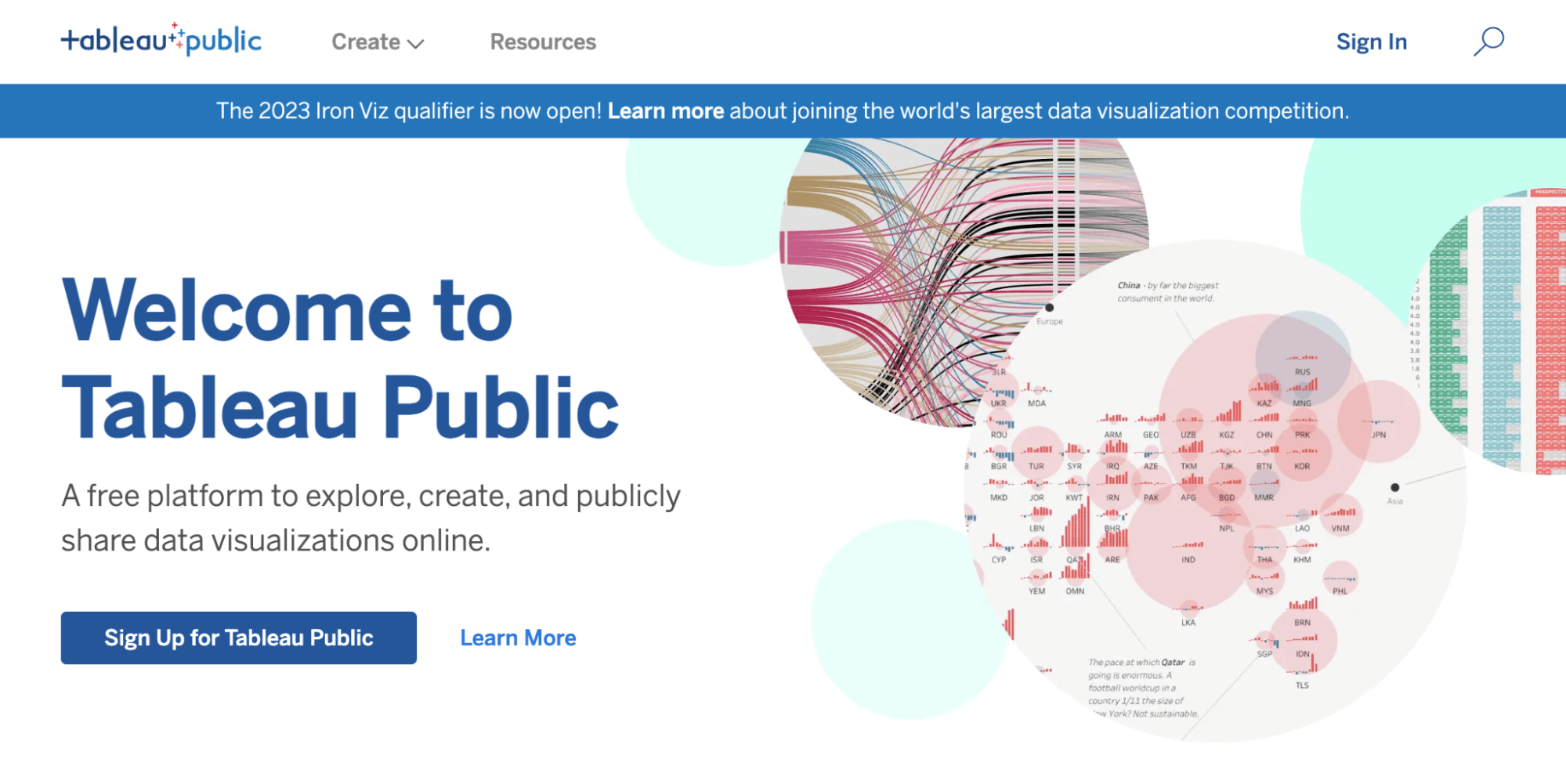
Task: Select the Welcome to Tableau Public heading
Action: click(341, 359)
